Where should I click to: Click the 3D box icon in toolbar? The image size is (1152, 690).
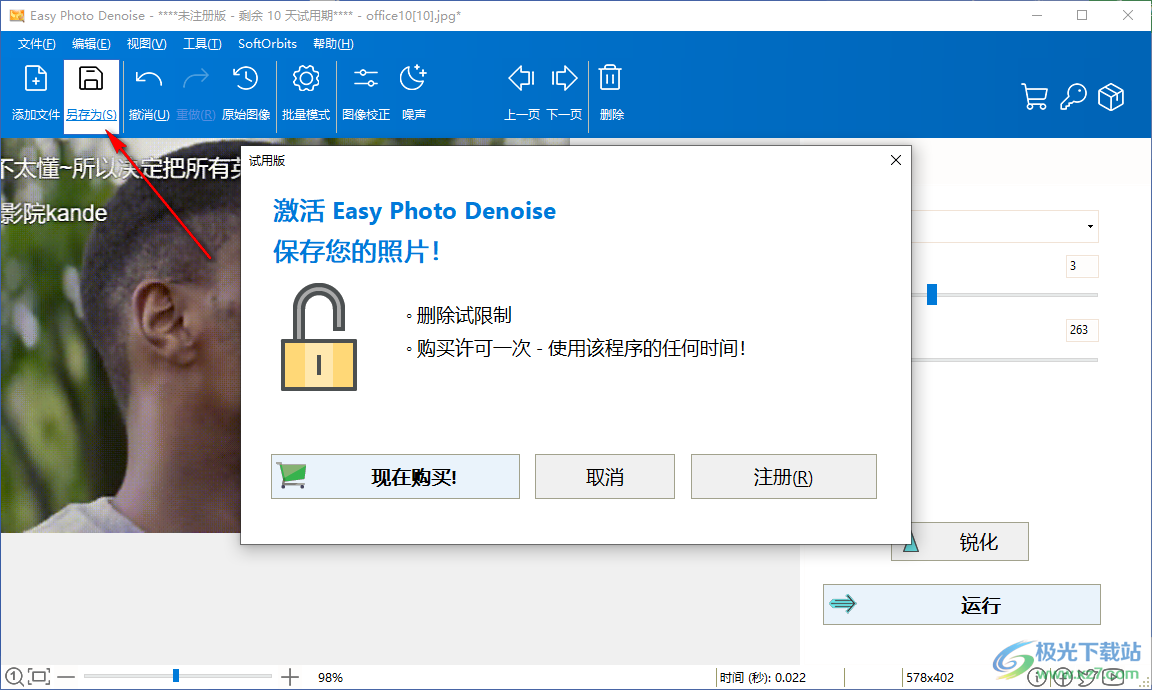point(1111,96)
